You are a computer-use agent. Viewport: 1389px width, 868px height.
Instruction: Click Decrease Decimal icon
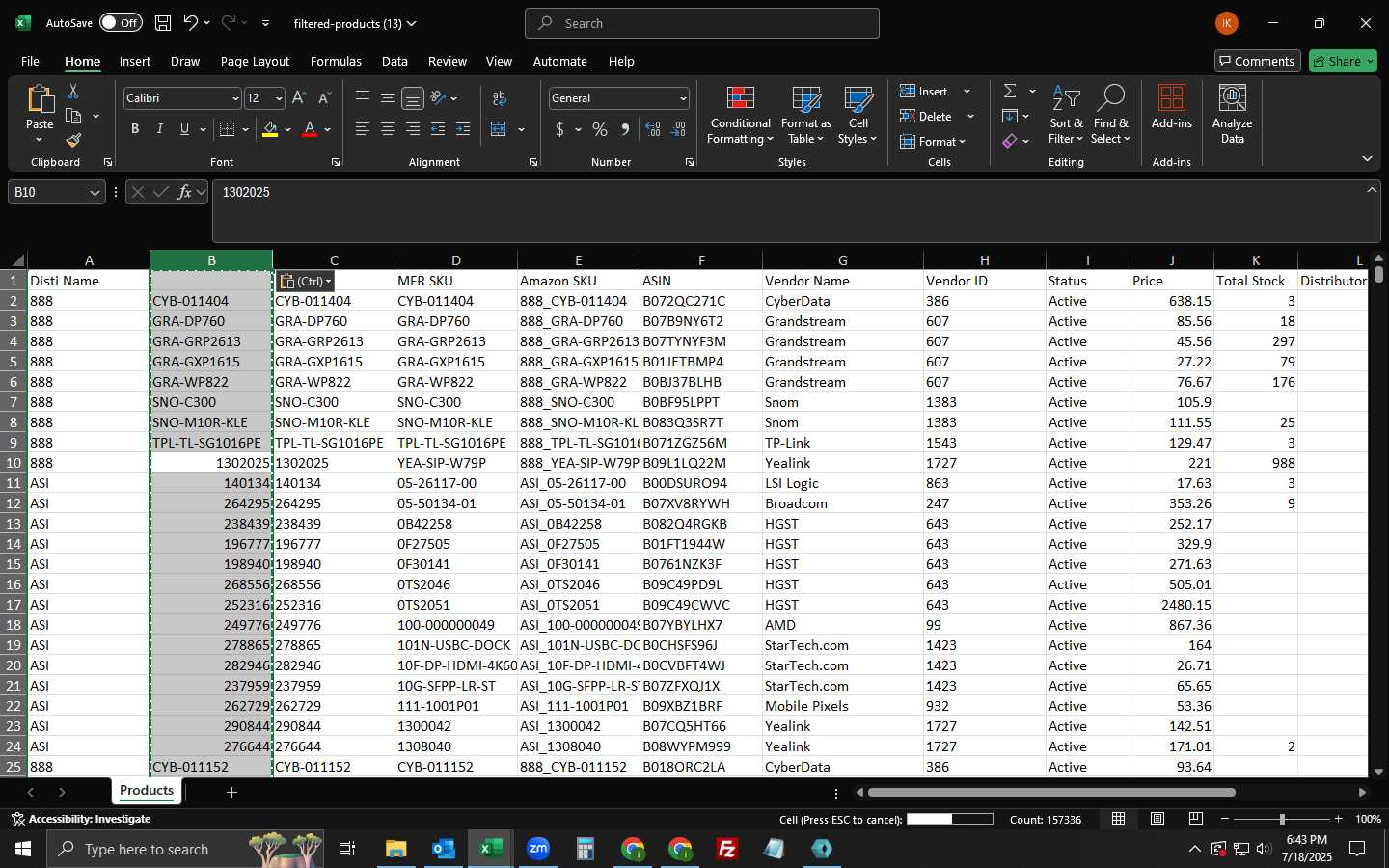[x=678, y=129]
